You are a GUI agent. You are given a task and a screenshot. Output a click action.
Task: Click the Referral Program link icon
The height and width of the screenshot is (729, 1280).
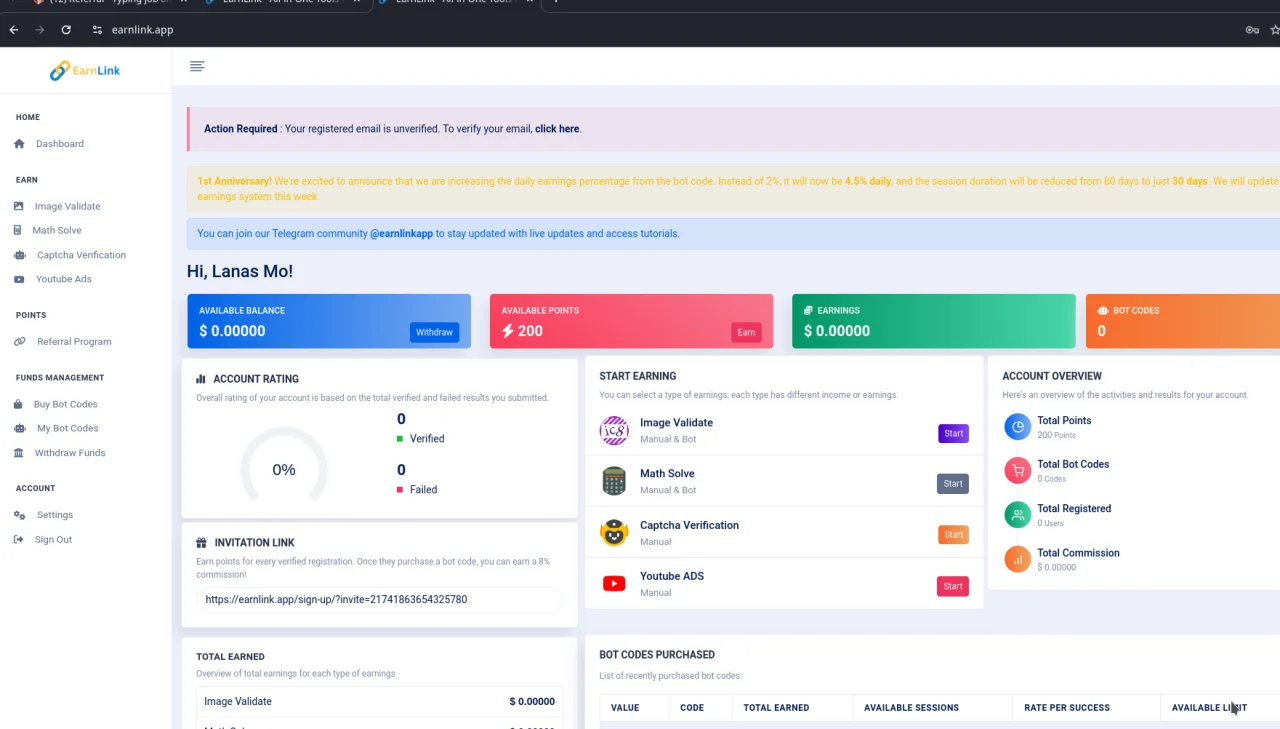19,342
